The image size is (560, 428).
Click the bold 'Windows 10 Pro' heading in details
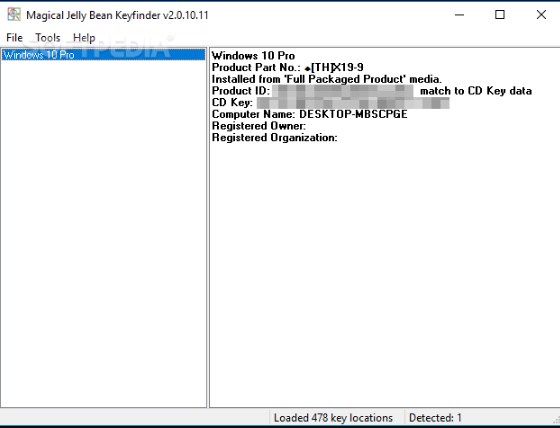point(253,56)
